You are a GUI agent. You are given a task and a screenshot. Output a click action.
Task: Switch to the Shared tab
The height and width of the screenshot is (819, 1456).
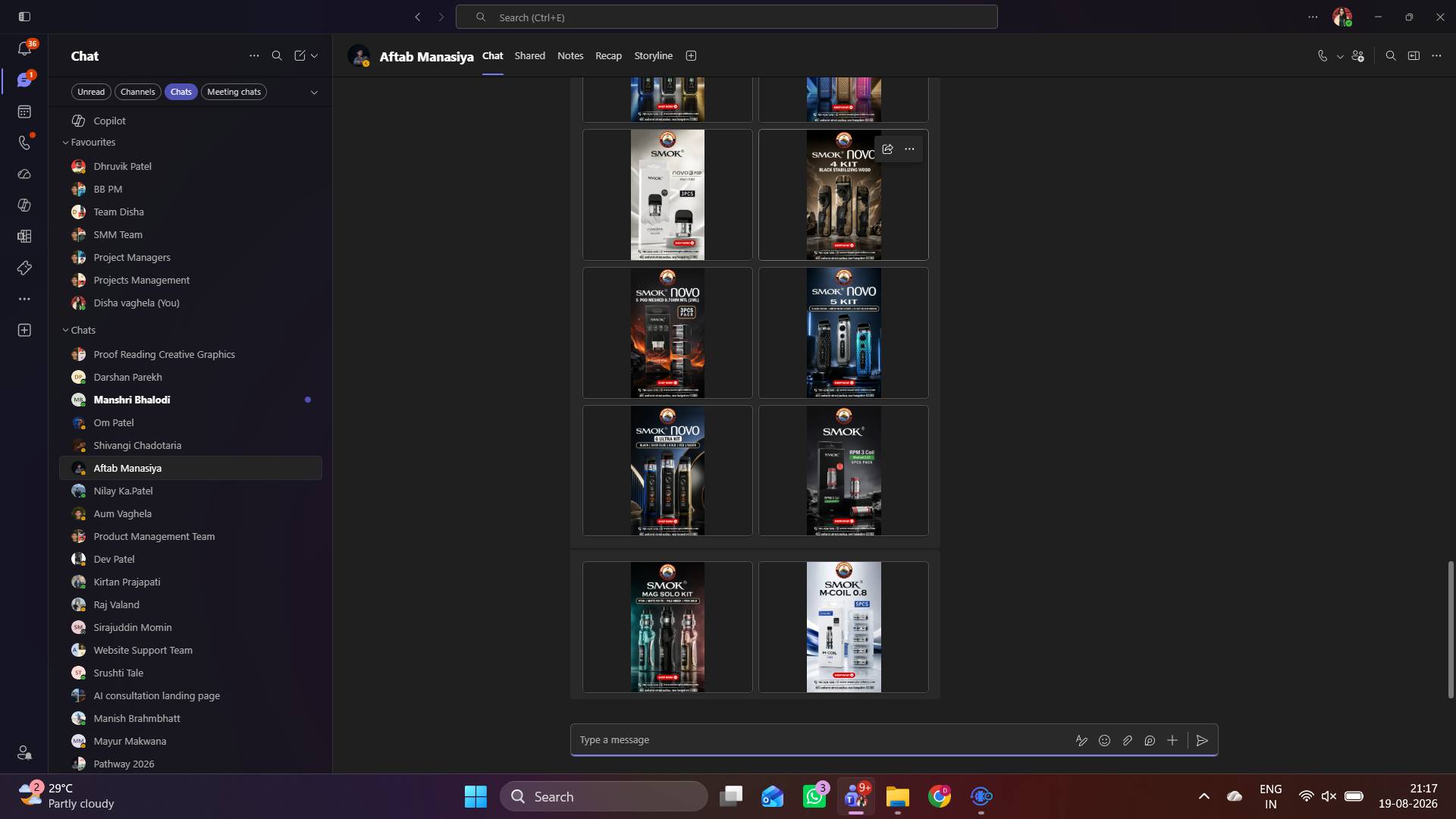(x=529, y=56)
